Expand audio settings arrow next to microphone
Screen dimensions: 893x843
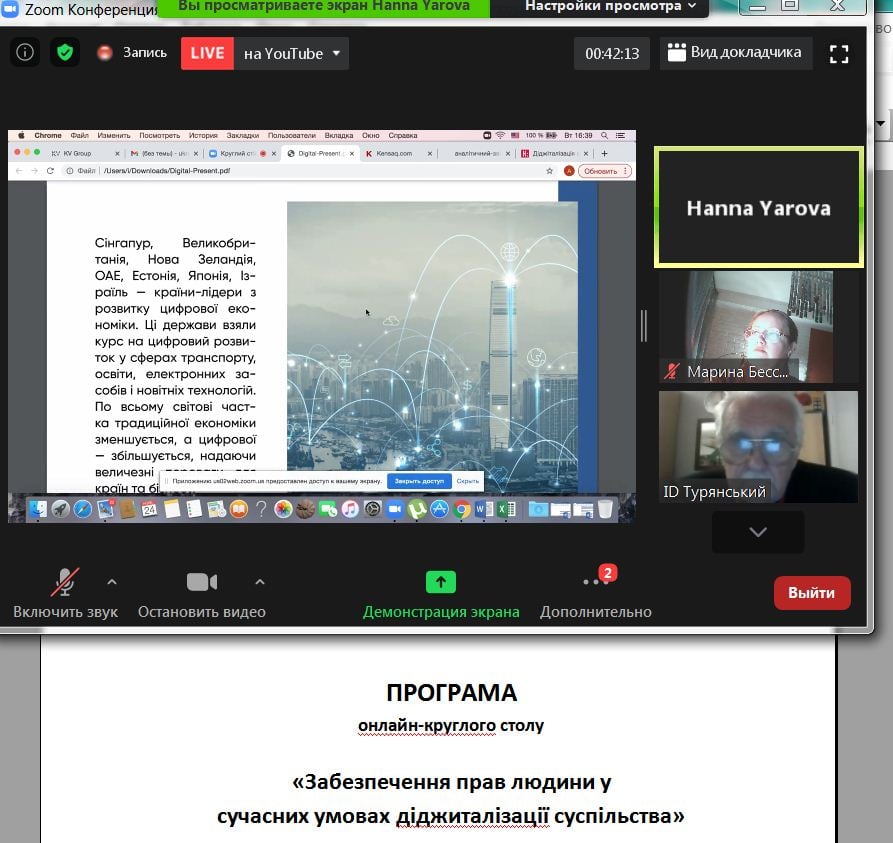pyautogui.click(x=112, y=581)
